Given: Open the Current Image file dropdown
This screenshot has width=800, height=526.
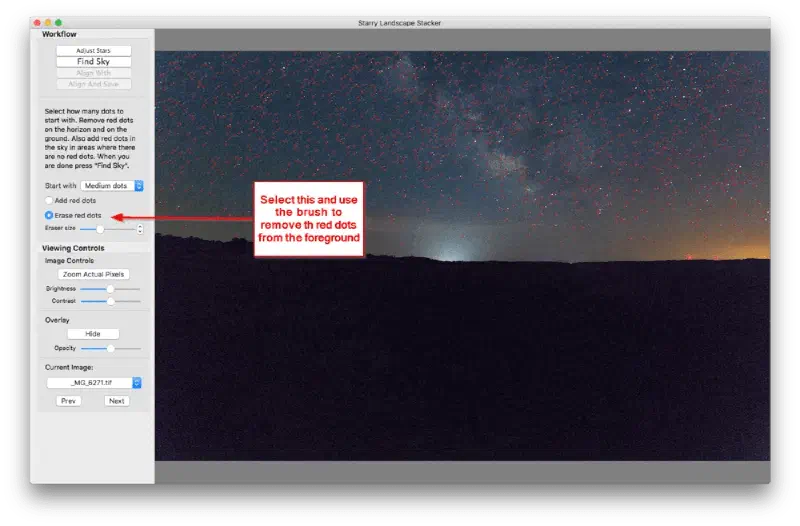Looking at the screenshot, I should tap(94, 383).
